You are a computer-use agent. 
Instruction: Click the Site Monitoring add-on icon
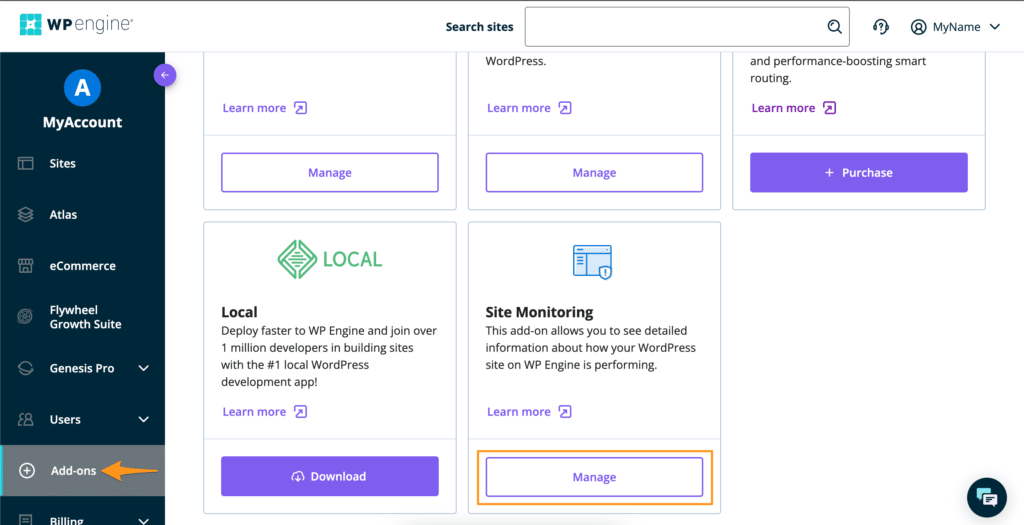[593, 261]
